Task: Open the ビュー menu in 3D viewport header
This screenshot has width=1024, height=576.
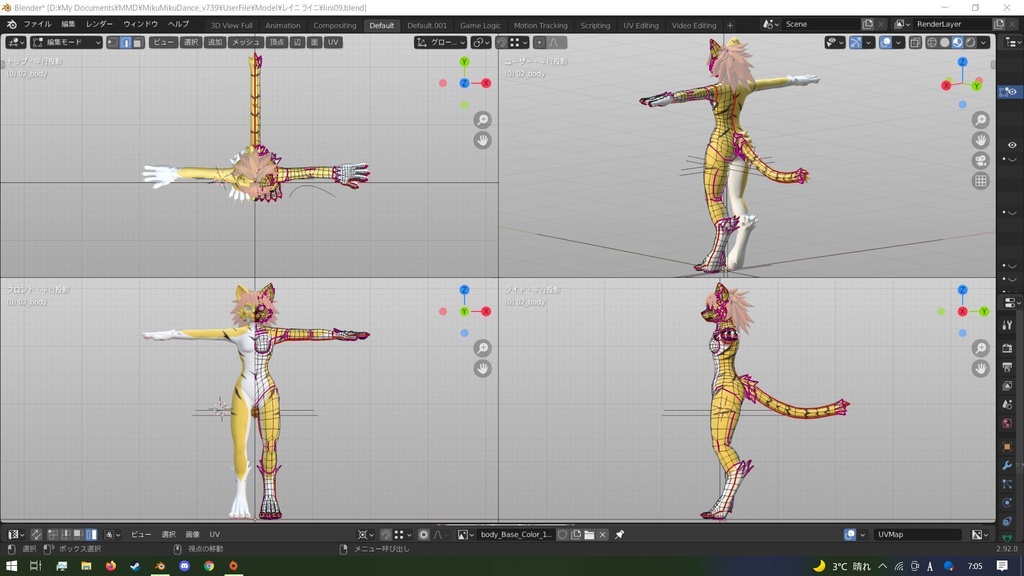Action: pyautogui.click(x=163, y=42)
